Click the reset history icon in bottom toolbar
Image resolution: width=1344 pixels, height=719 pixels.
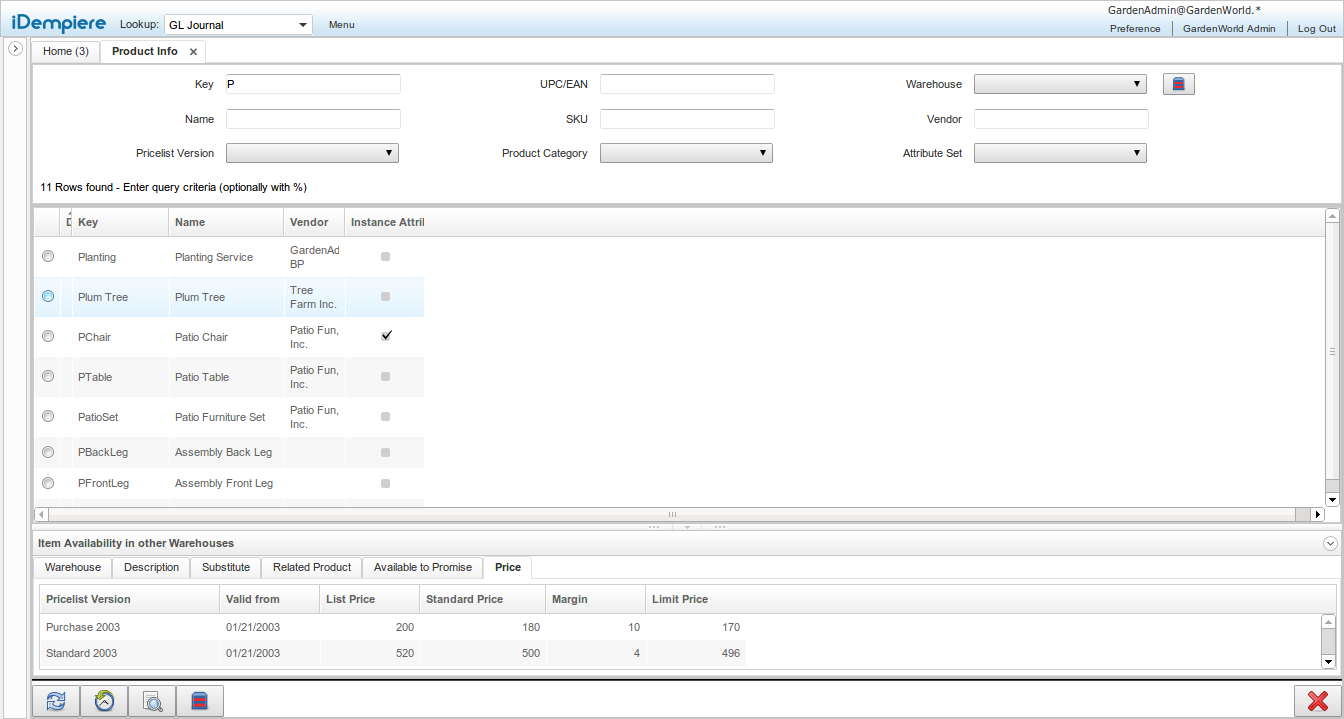pyautogui.click(x=104, y=700)
